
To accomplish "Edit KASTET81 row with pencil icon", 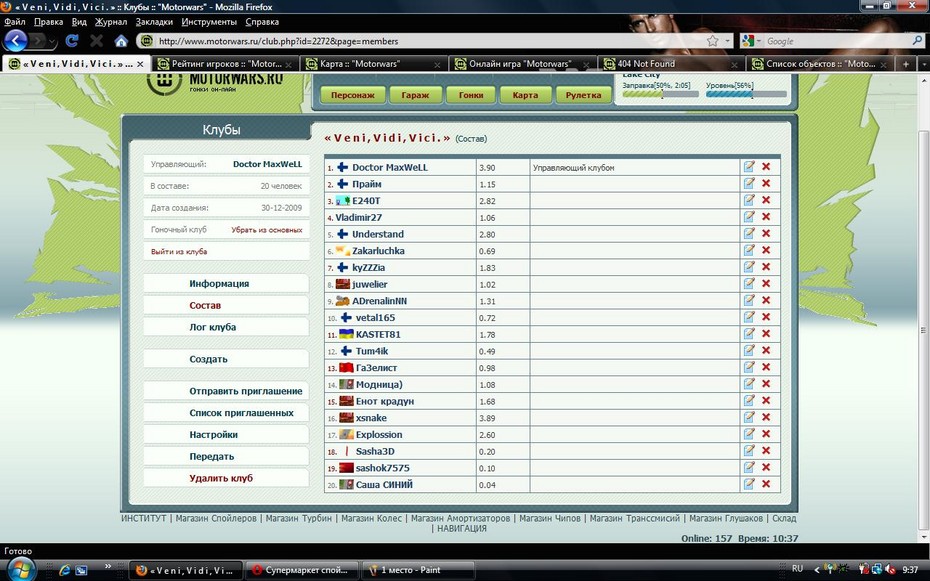I will [749, 334].
